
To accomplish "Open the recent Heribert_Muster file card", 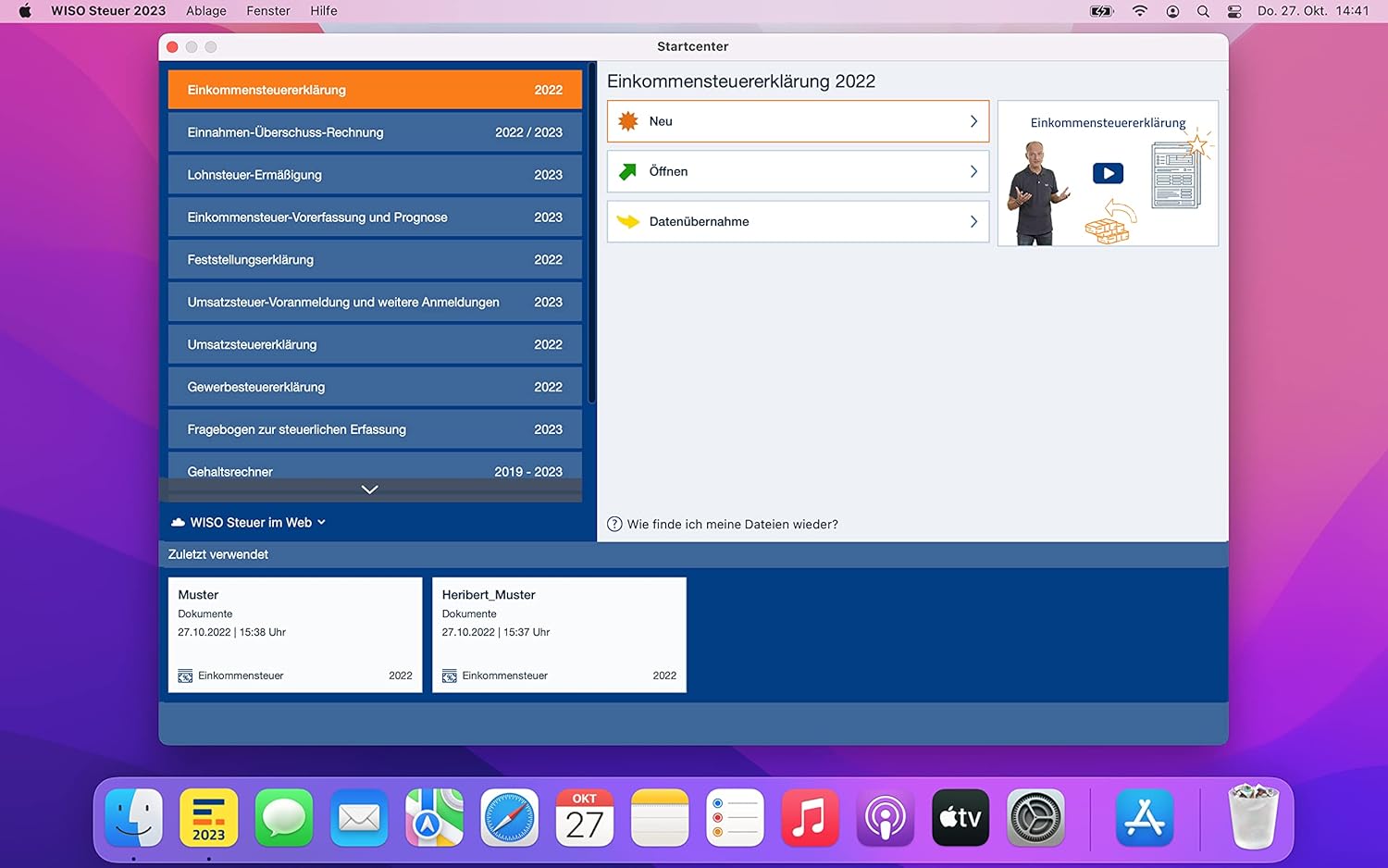I will click(559, 635).
